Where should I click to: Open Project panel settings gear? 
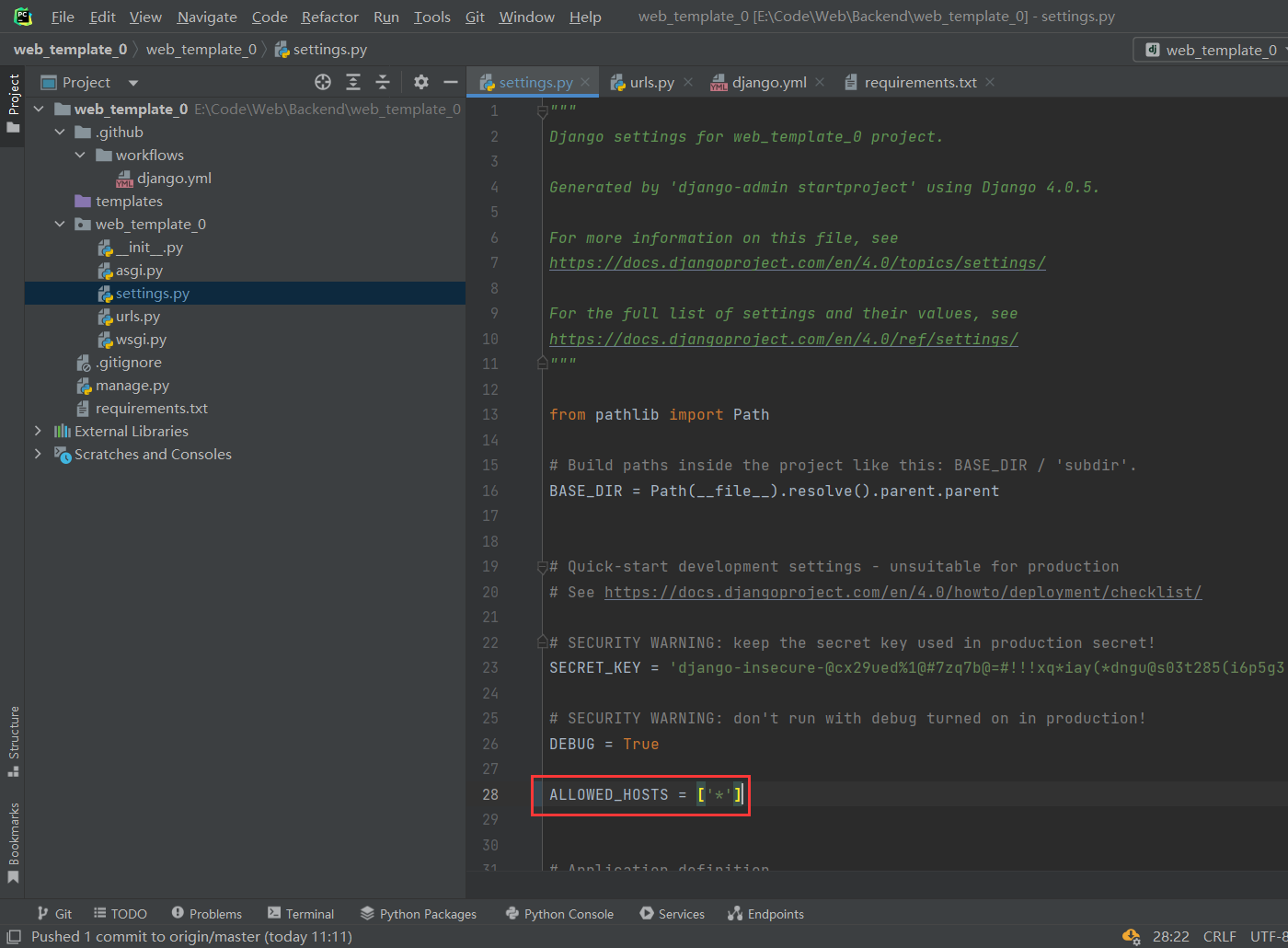pos(421,83)
